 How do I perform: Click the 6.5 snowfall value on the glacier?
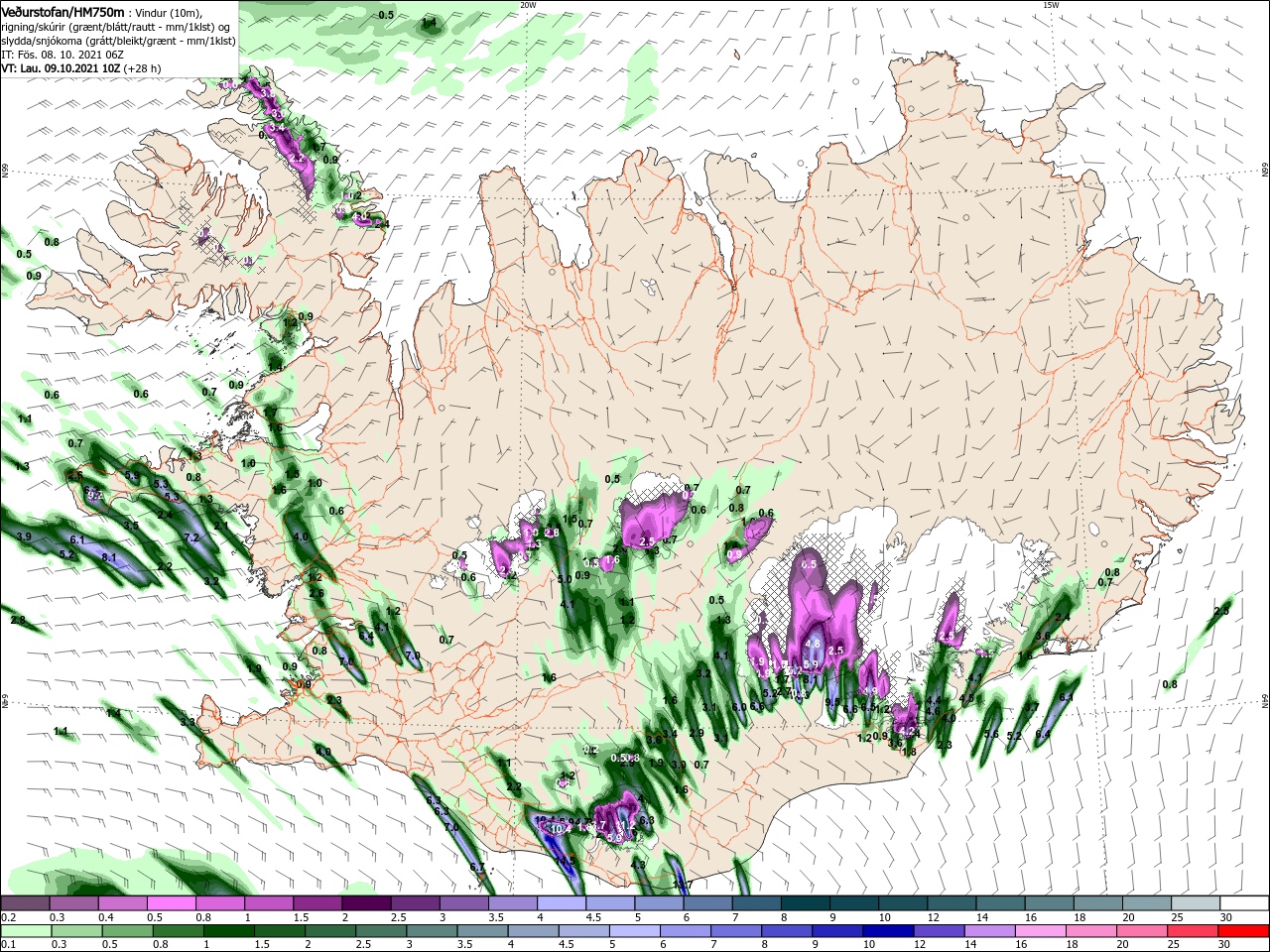(x=809, y=564)
